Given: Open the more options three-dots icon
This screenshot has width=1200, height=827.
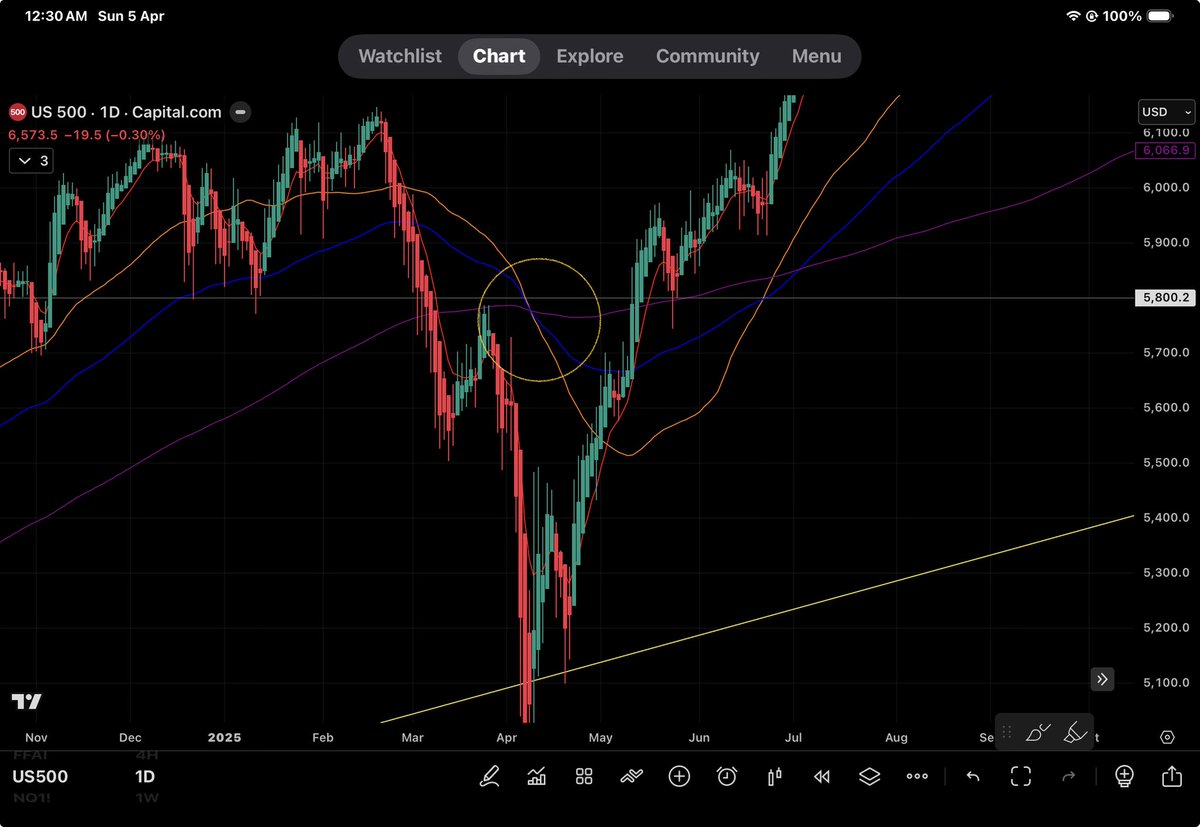Looking at the screenshot, I should [917, 776].
